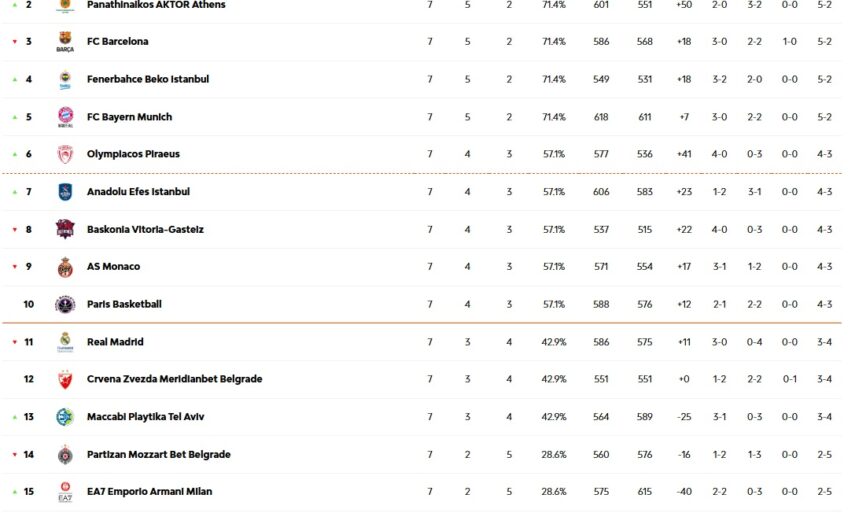Open the Real Madrid team name link
This screenshot has height=513, width=855.
[x=115, y=342]
